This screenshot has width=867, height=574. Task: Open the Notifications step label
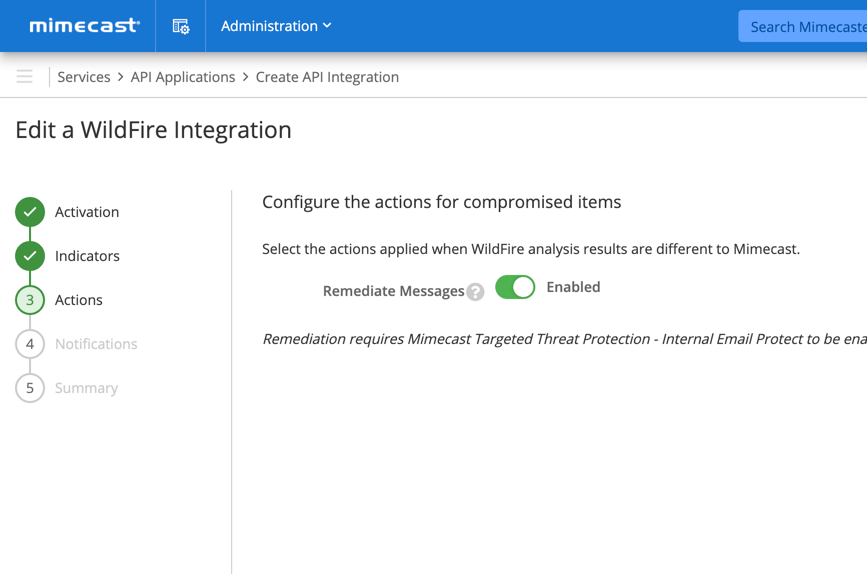pos(96,344)
